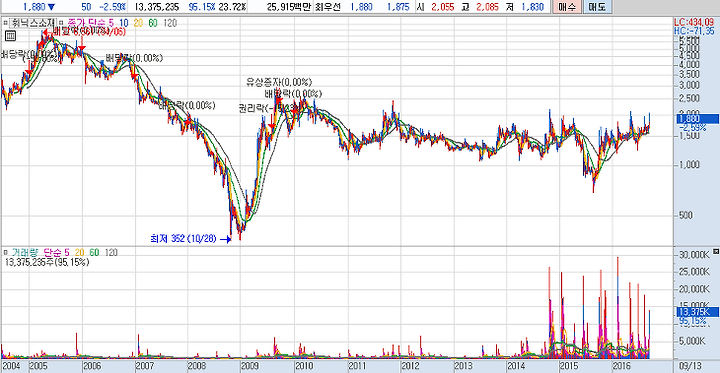
Task: Close the volume panel using its corner button
Action: (715, 252)
